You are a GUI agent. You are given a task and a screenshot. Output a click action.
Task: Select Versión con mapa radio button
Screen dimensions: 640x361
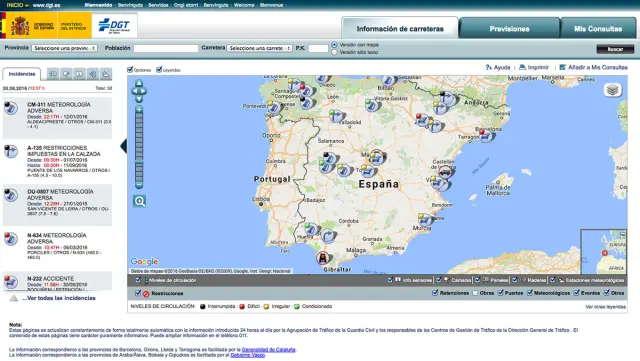coord(335,45)
